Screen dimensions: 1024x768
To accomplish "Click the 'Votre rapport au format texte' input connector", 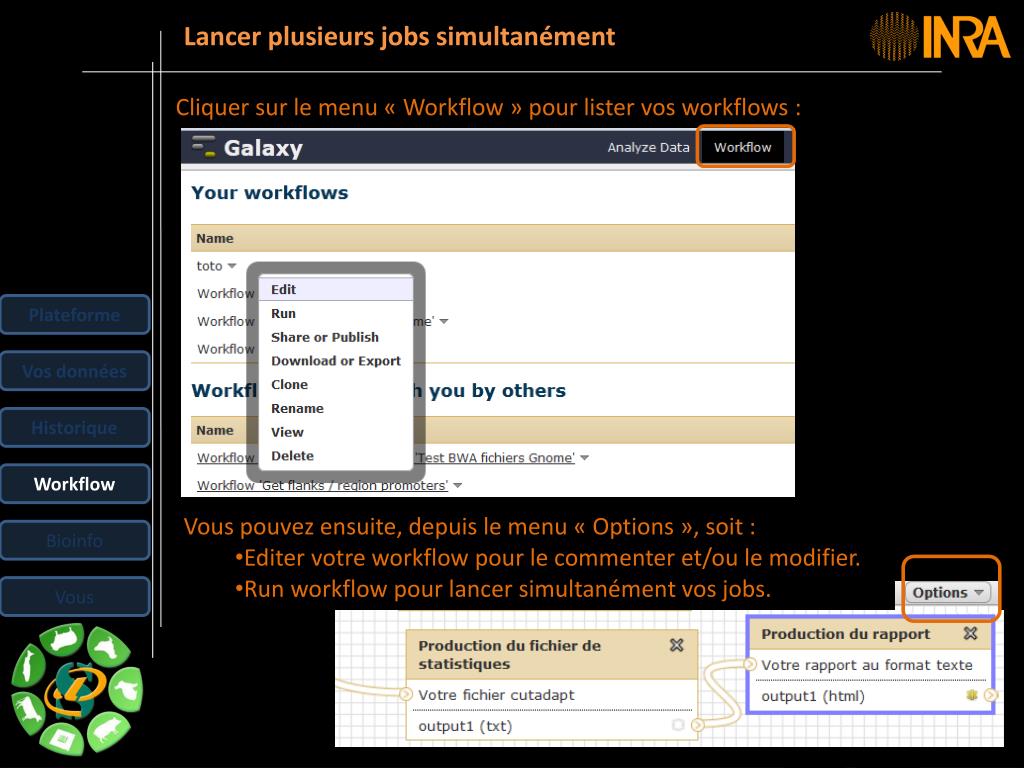I will (x=750, y=664).
